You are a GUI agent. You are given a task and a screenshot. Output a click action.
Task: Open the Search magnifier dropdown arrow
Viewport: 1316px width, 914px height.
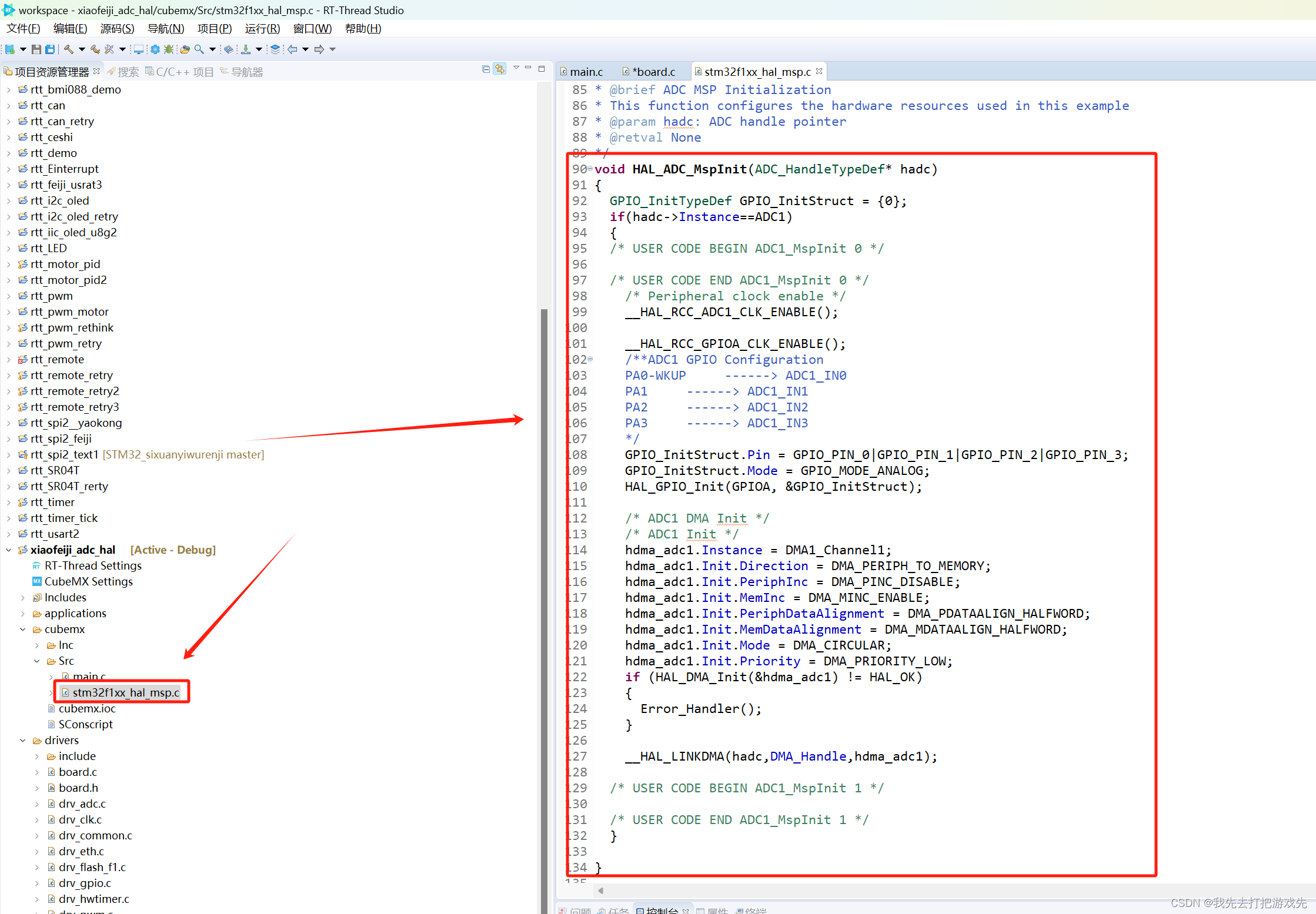click(212, 49)
